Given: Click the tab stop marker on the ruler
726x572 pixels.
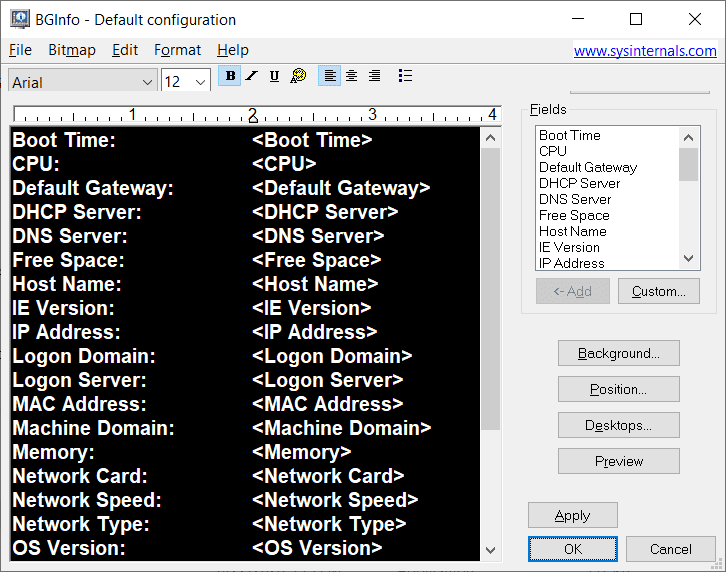Looking at the screenshot, I should coord(253,118).
